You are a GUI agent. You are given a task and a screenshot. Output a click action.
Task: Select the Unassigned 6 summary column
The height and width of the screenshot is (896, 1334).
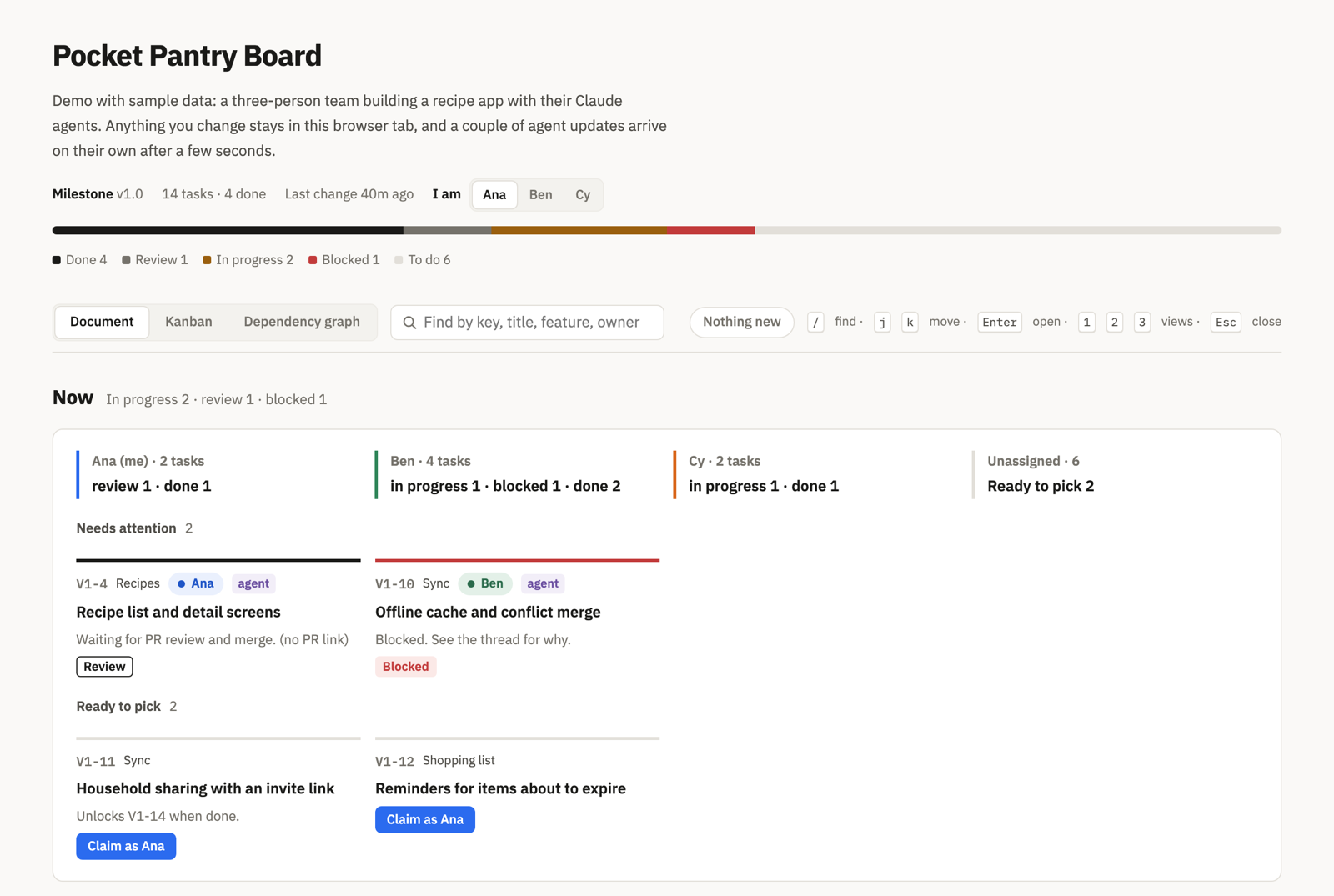(1115, 474)
